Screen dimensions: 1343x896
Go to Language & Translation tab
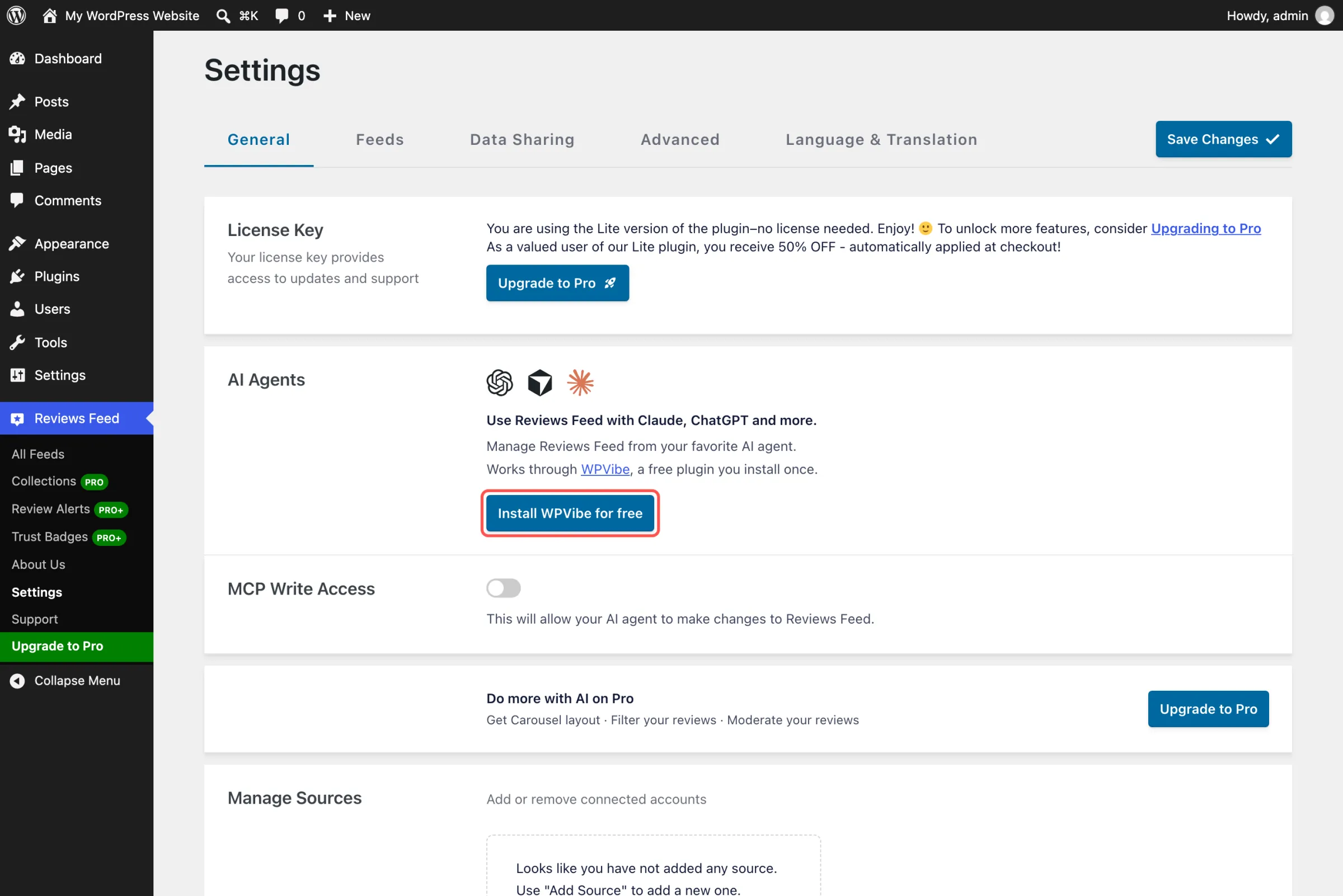click(x=881, y=139)
